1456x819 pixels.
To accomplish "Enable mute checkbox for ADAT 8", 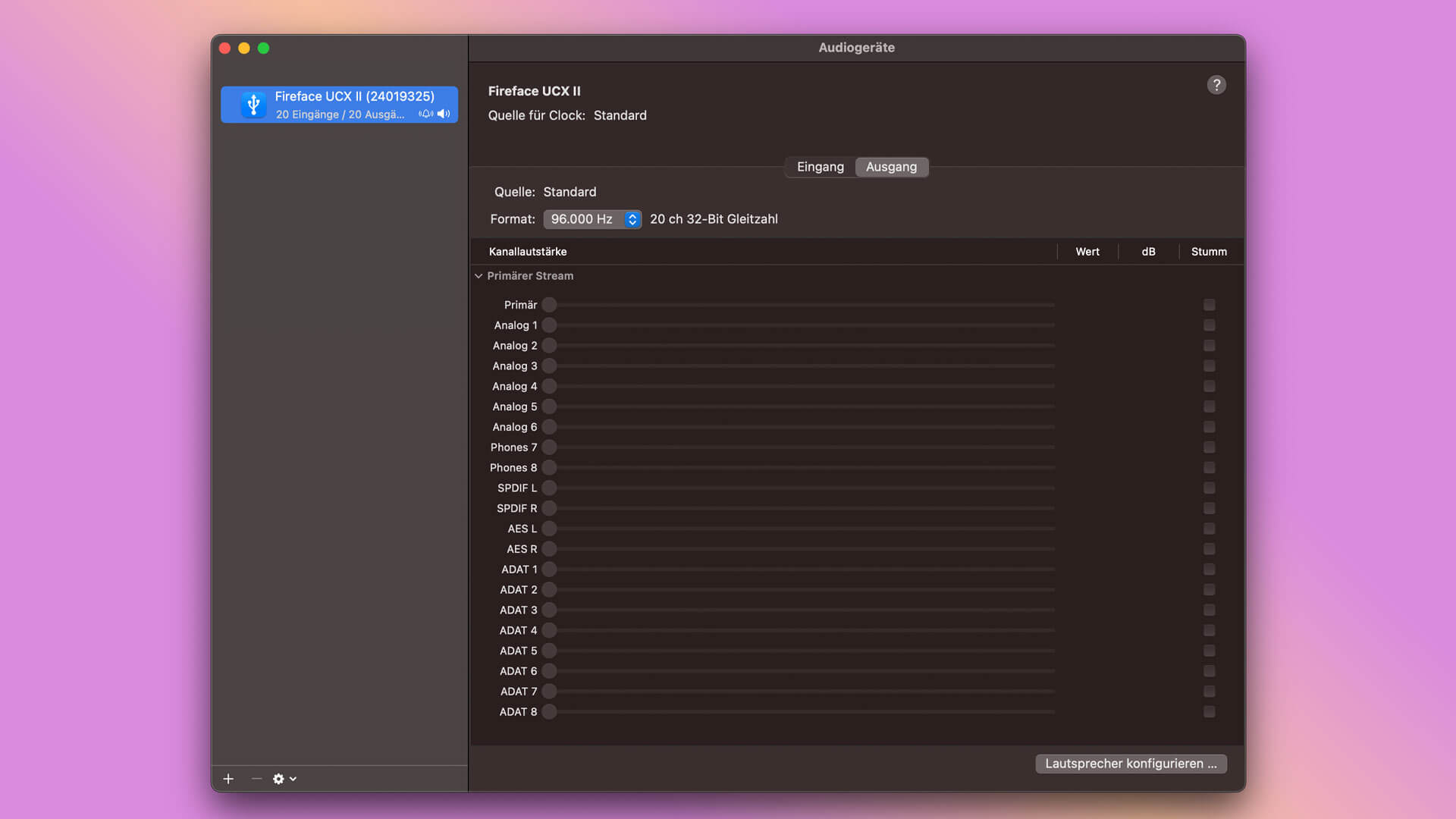I will (x=1209, y=712).
